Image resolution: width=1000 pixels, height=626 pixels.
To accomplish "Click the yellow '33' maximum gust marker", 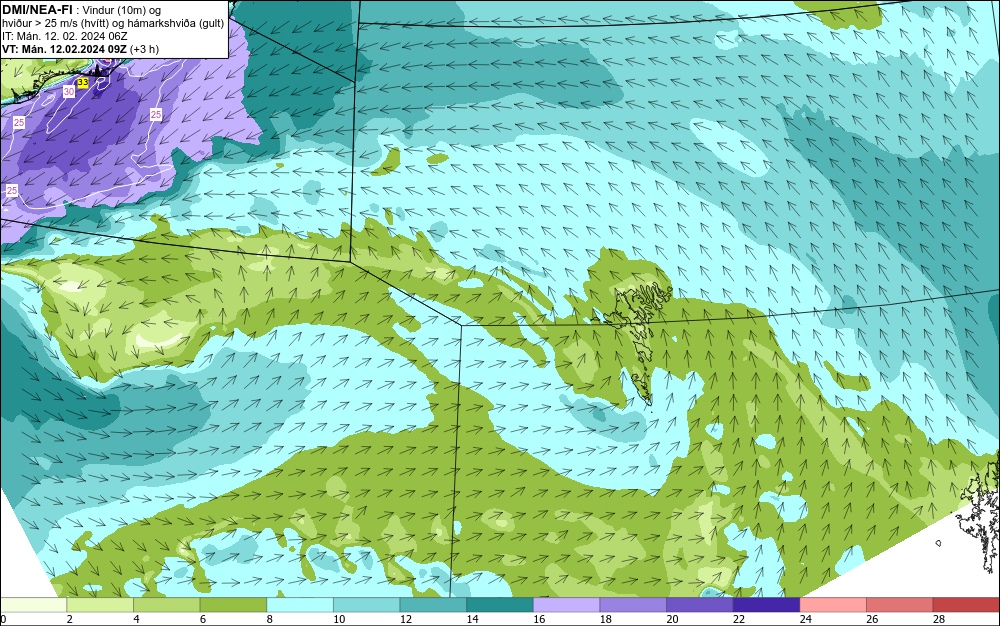I will click(x=82, y=83).
